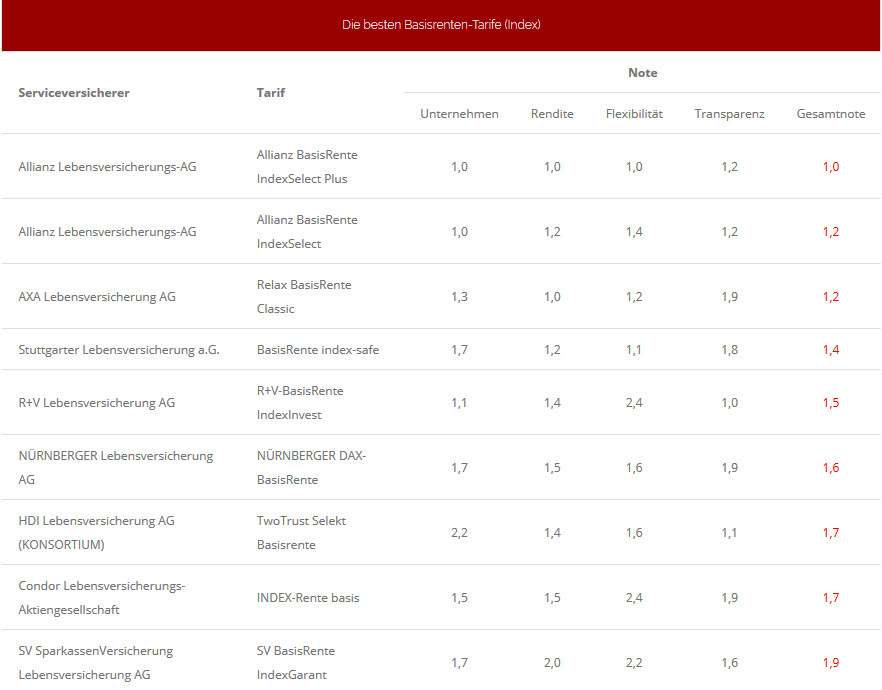
Task: Click Transparenz 1,1 in the HDI row
Action: click(729, 533)
